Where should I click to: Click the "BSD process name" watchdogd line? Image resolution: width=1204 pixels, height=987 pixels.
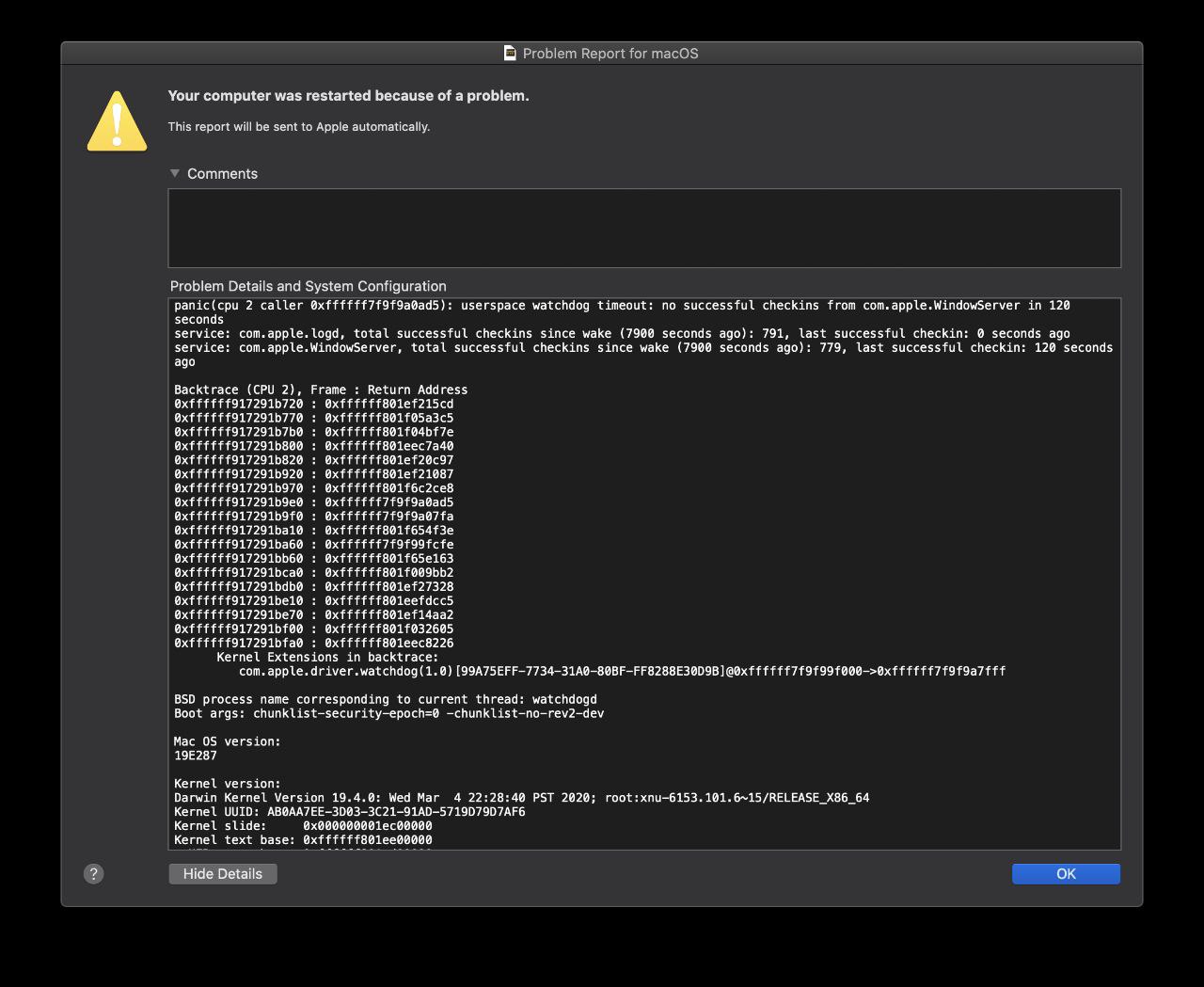click(386, 700)
